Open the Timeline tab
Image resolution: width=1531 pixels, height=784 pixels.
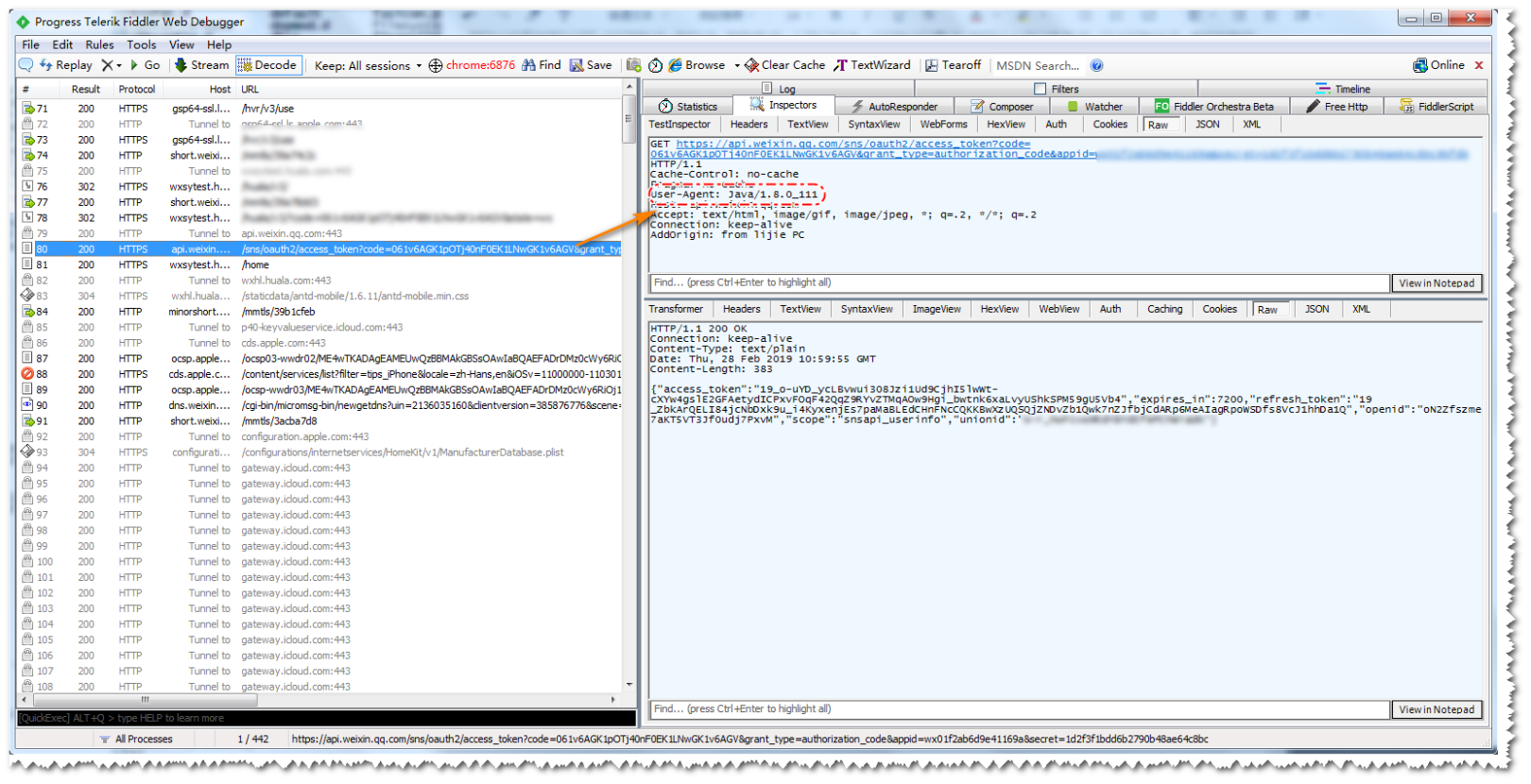pyautogui.click(x=1343, y=89)
